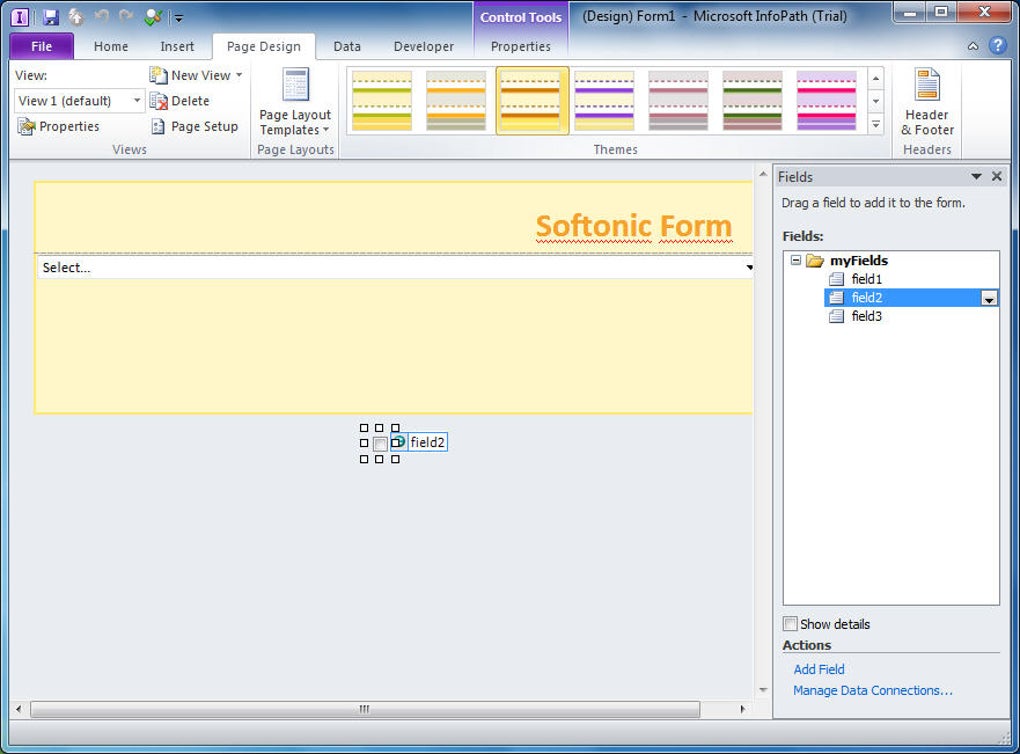1020x754 pixels.
Task: Click the field2 document icon in Fields list
Action: 837,298
